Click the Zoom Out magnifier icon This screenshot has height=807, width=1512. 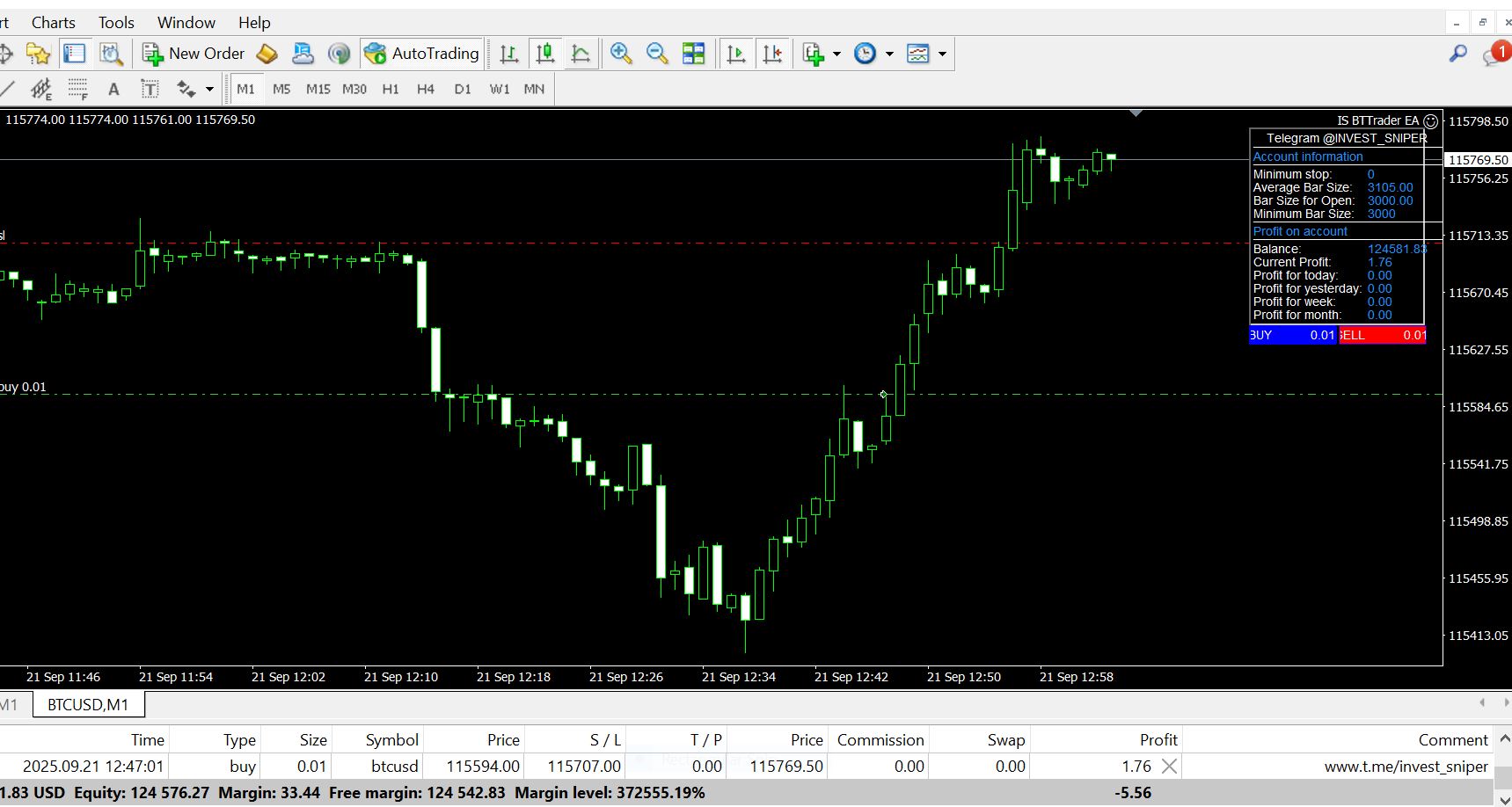click(x=657, y=54)
